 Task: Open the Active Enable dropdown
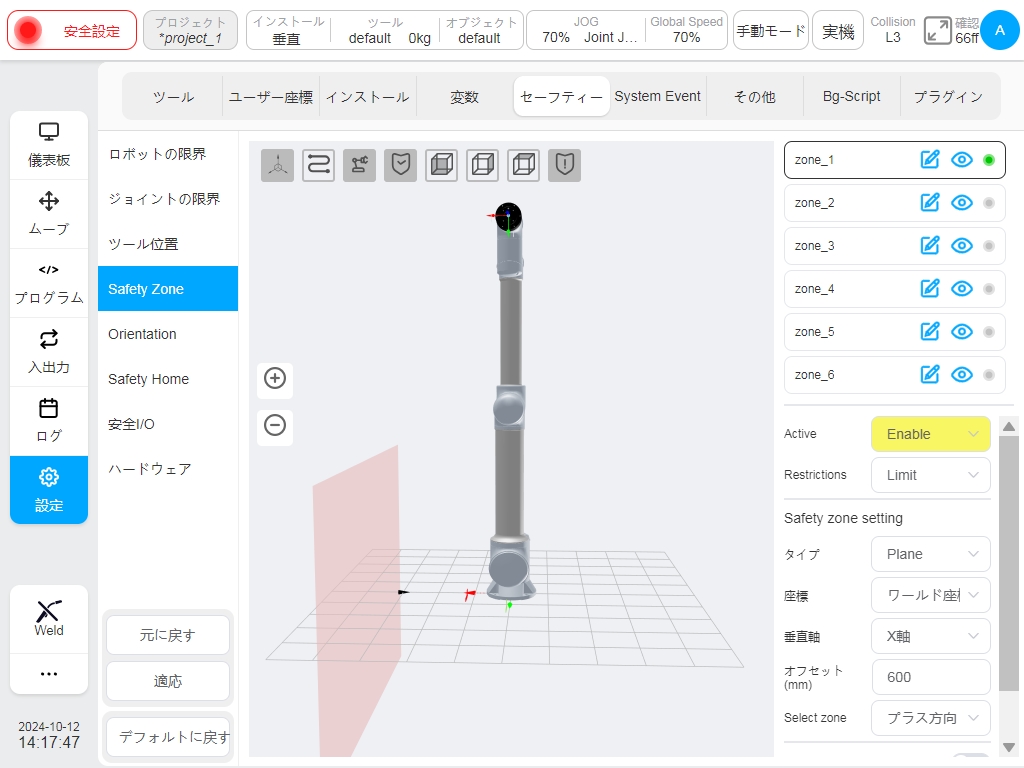[931, 434]
